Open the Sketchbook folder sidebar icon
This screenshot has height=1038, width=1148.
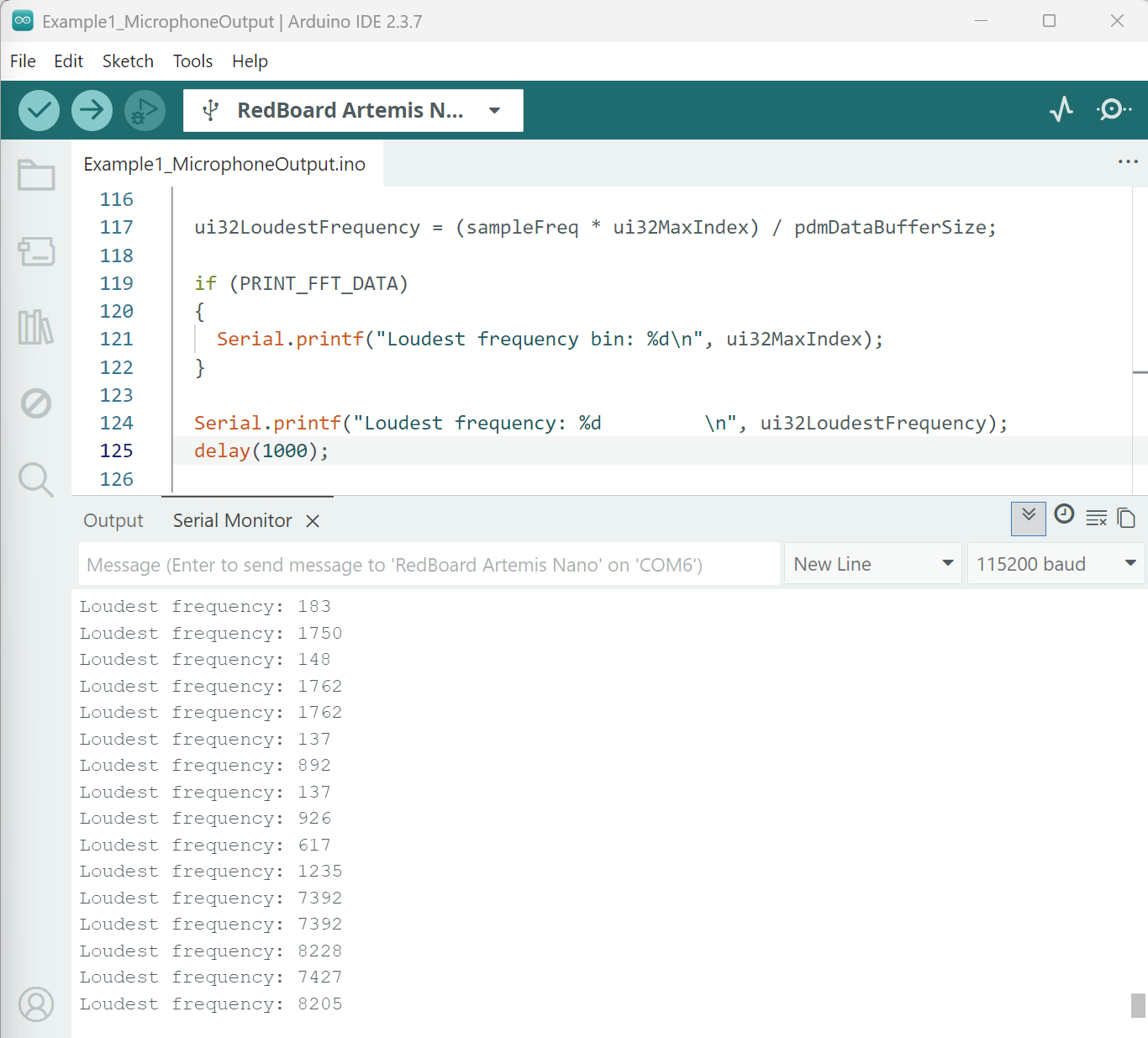(x=36, y=176)
